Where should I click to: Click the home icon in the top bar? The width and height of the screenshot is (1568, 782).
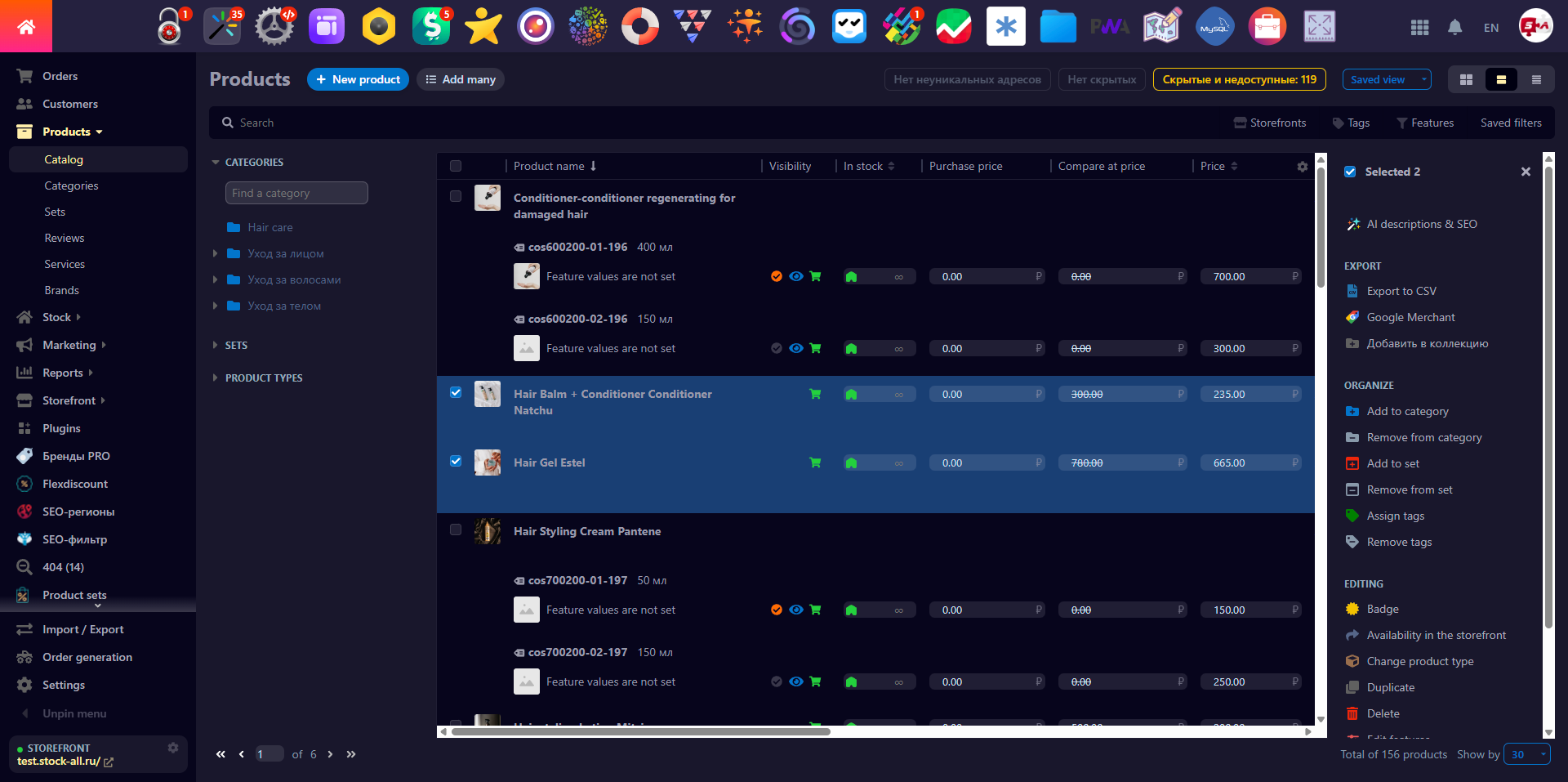pyautogui.click(x=26, y=25)
